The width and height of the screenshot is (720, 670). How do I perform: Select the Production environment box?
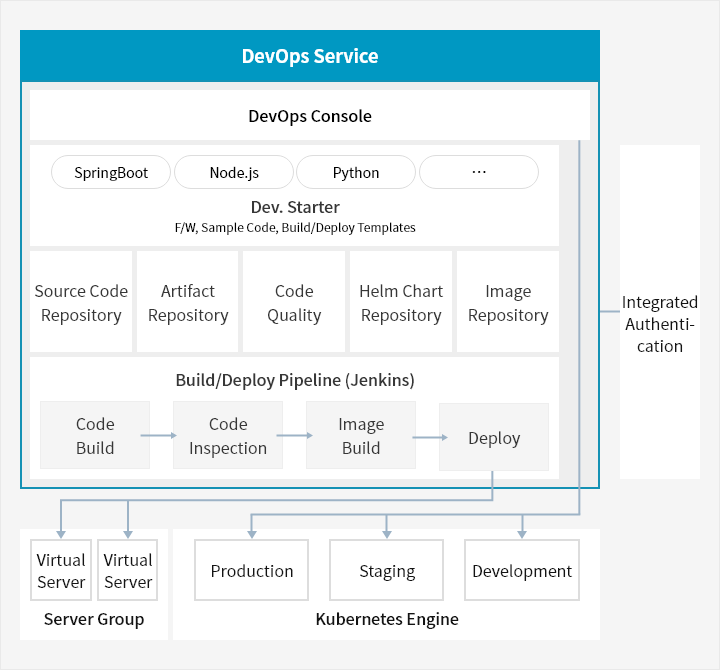(252, 571)
